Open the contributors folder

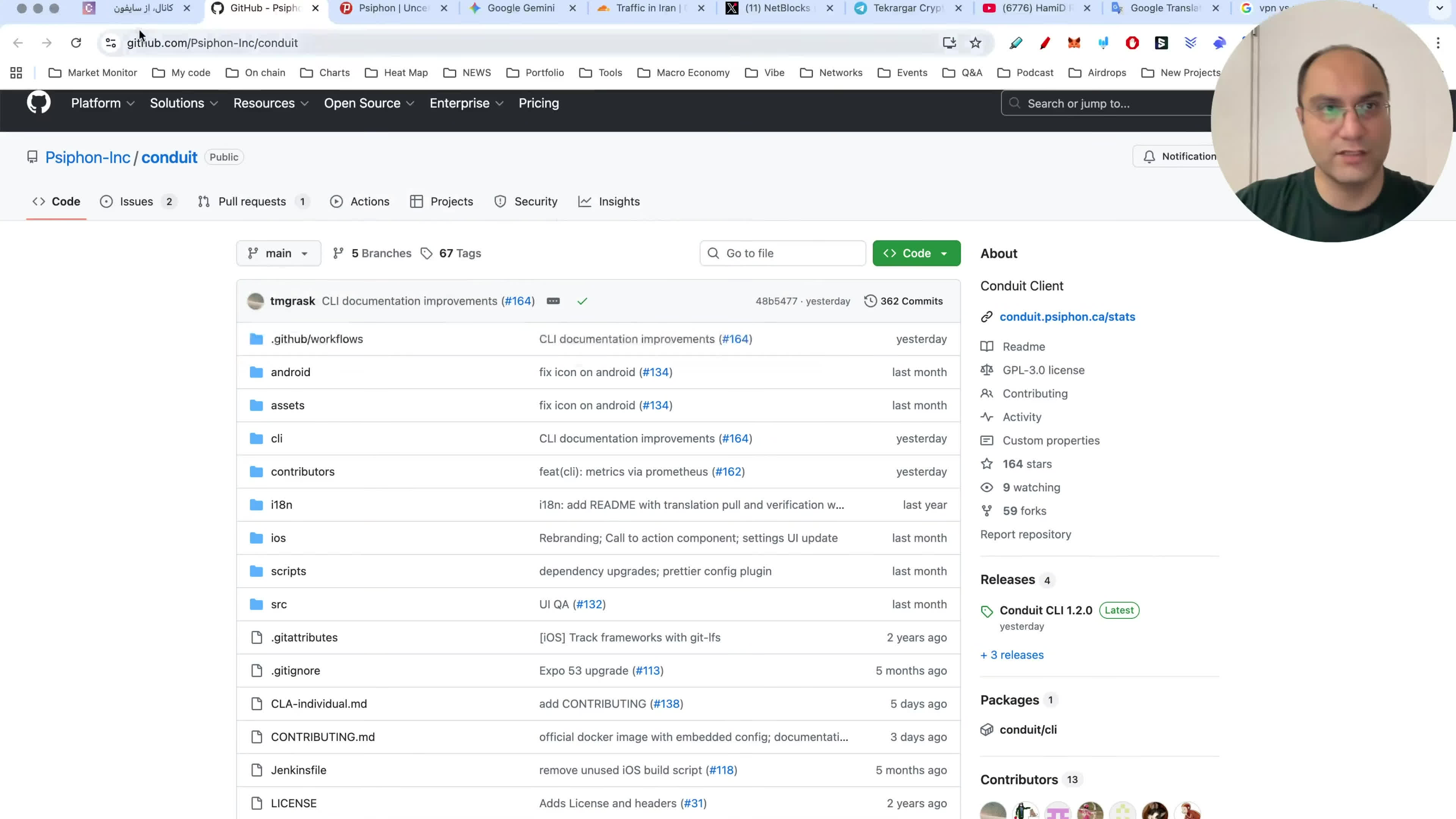tap(303, 472)
